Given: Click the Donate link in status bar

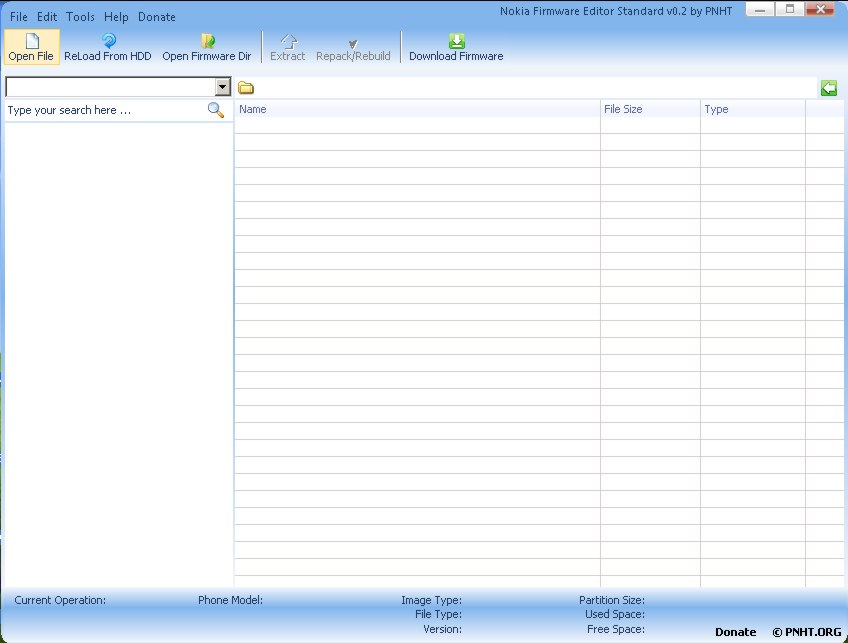Looking at the screenshot, I should tap(736, 632).
